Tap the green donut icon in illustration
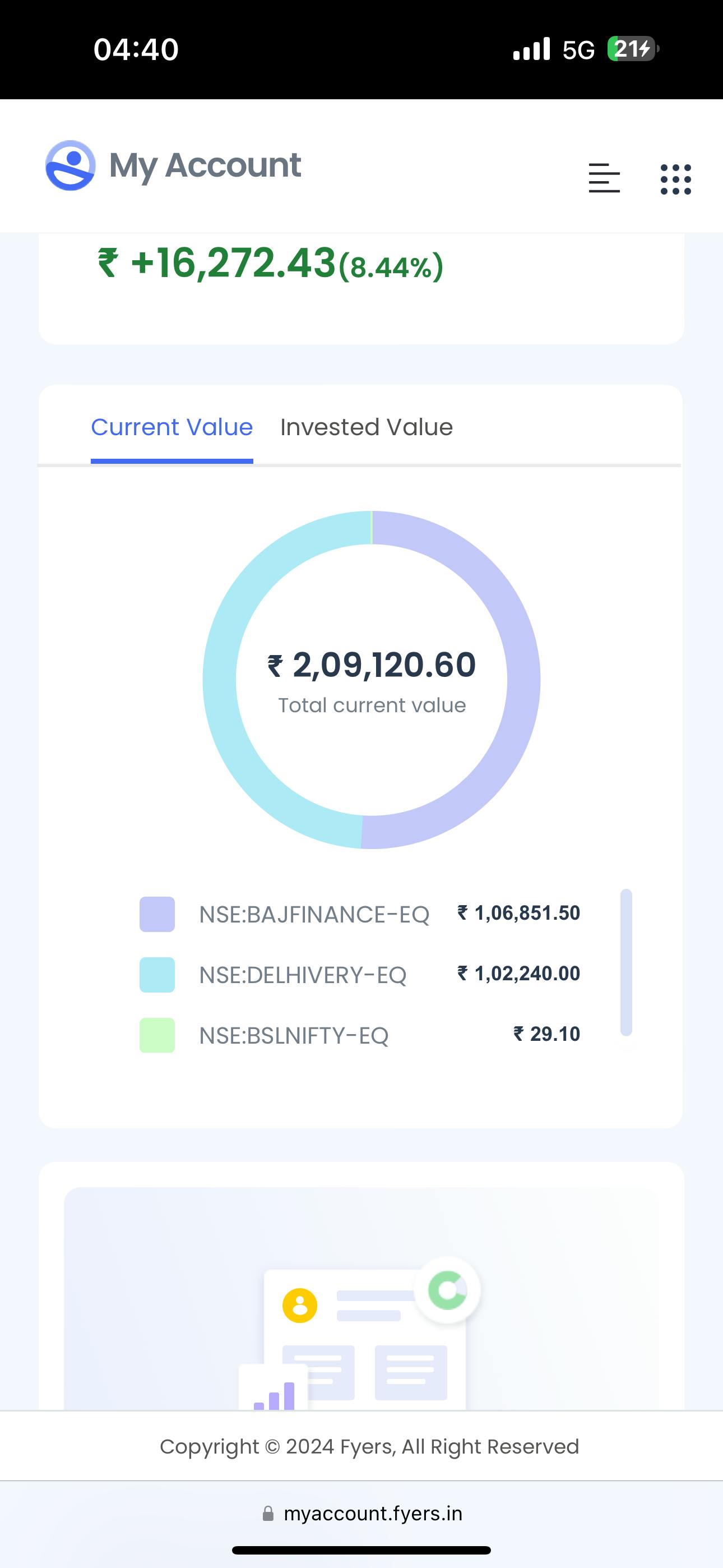The width and height of the screenshot is (723, 1568). click(x=447, y=1290)
